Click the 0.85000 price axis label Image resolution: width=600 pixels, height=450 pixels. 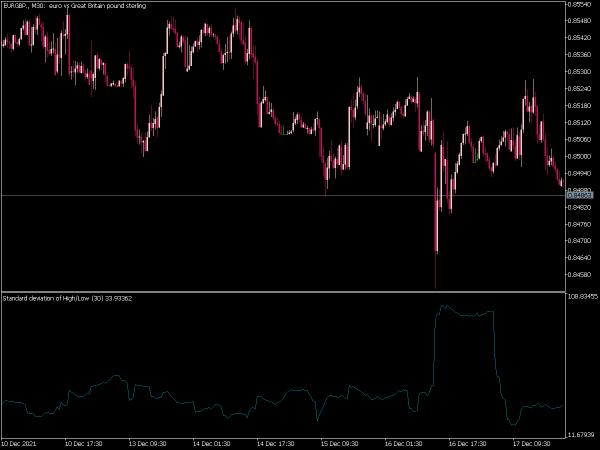coord(579,157)
